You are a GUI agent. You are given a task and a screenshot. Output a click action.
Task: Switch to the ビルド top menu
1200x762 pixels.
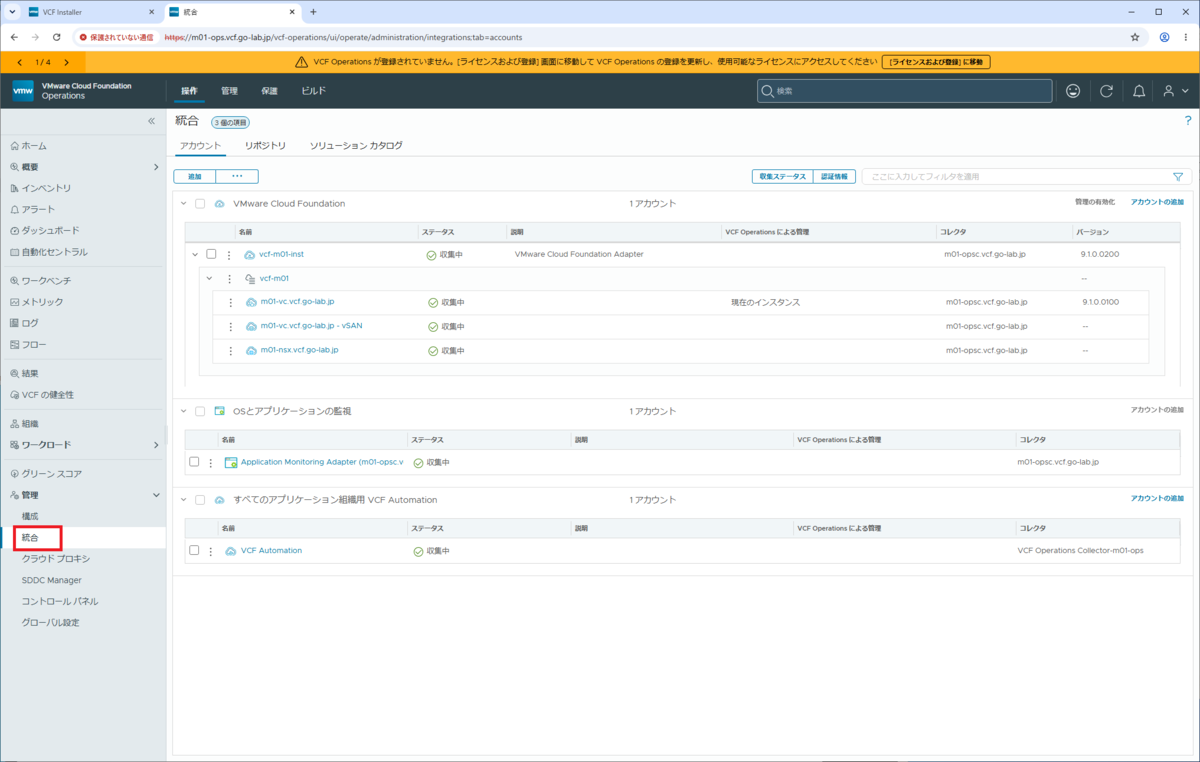pyautogui.click(x=314, y=91)
